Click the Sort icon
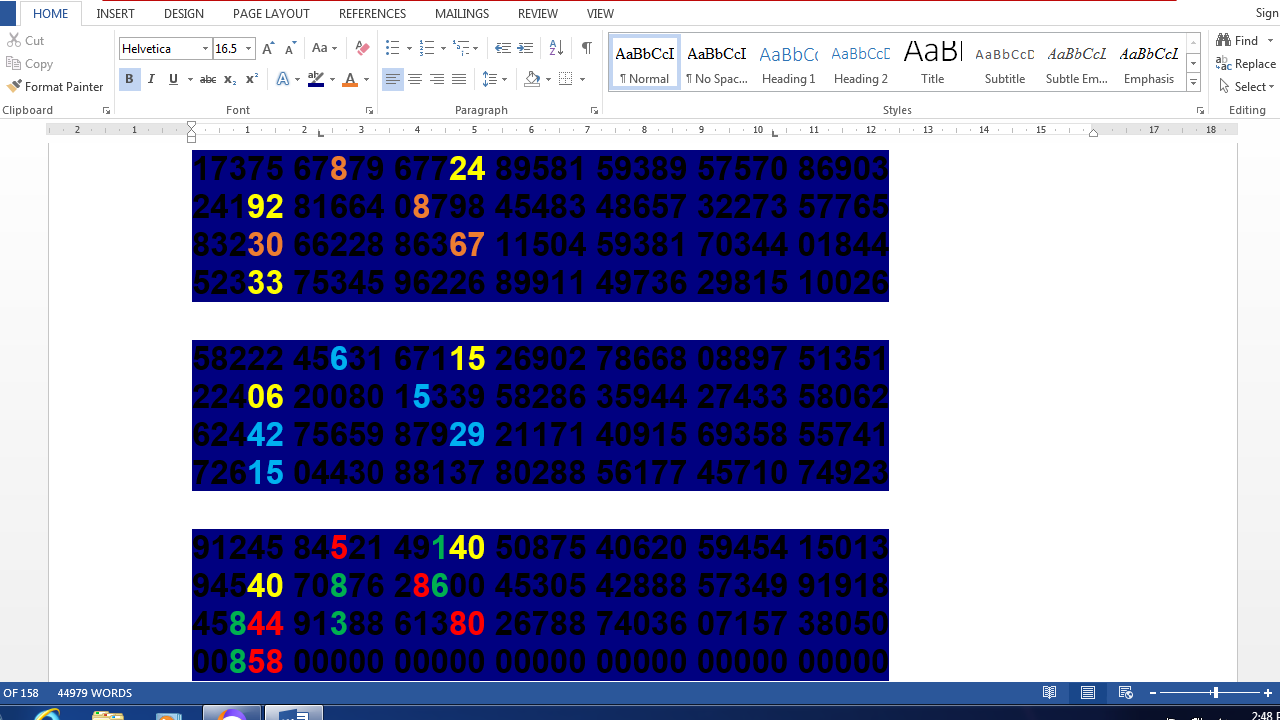This screenshot has width=1280, height=720. (x=556, y=48)
